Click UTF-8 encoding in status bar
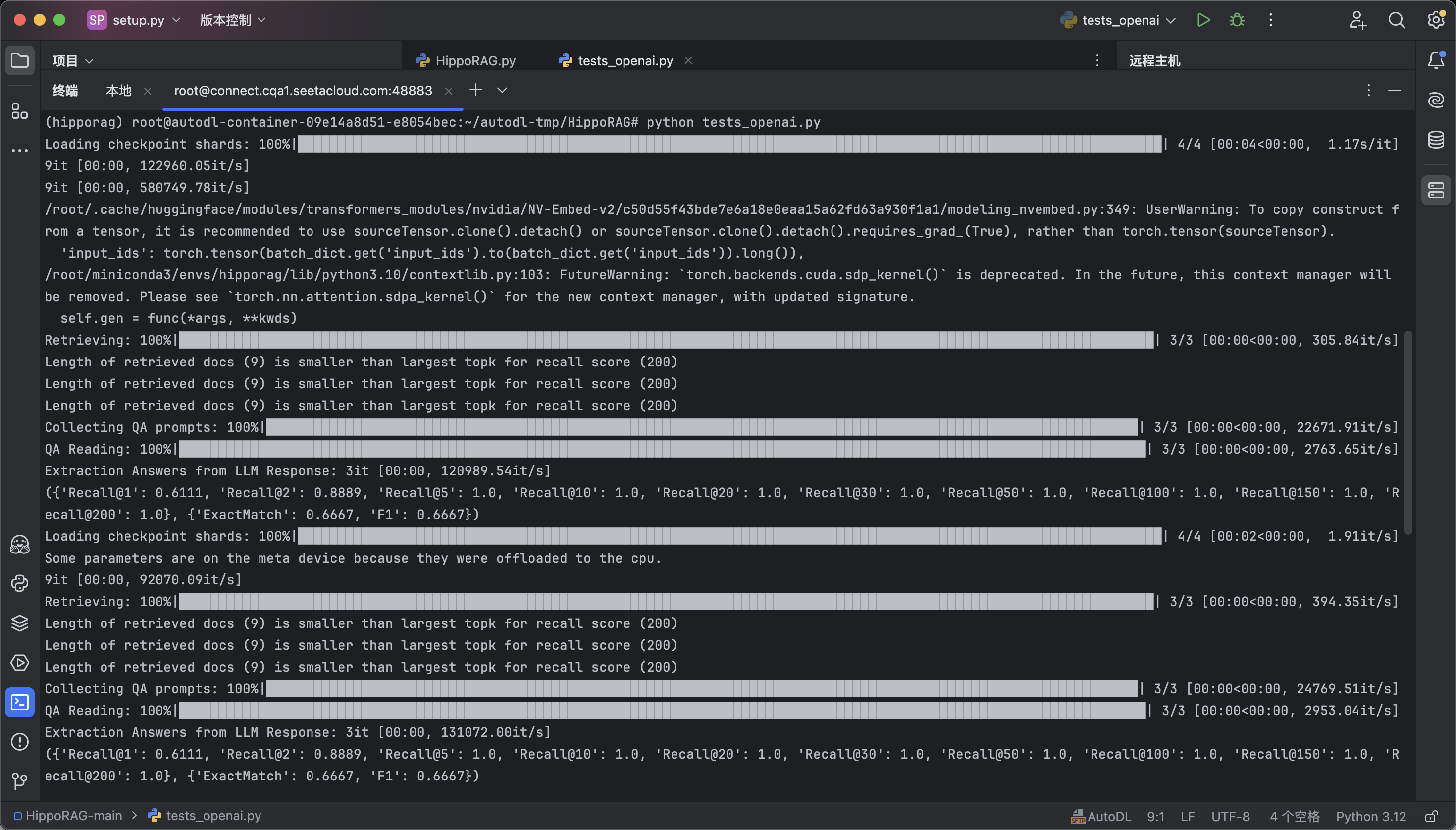Viewport: 1456px width, 830px height. click(1230, 816)
